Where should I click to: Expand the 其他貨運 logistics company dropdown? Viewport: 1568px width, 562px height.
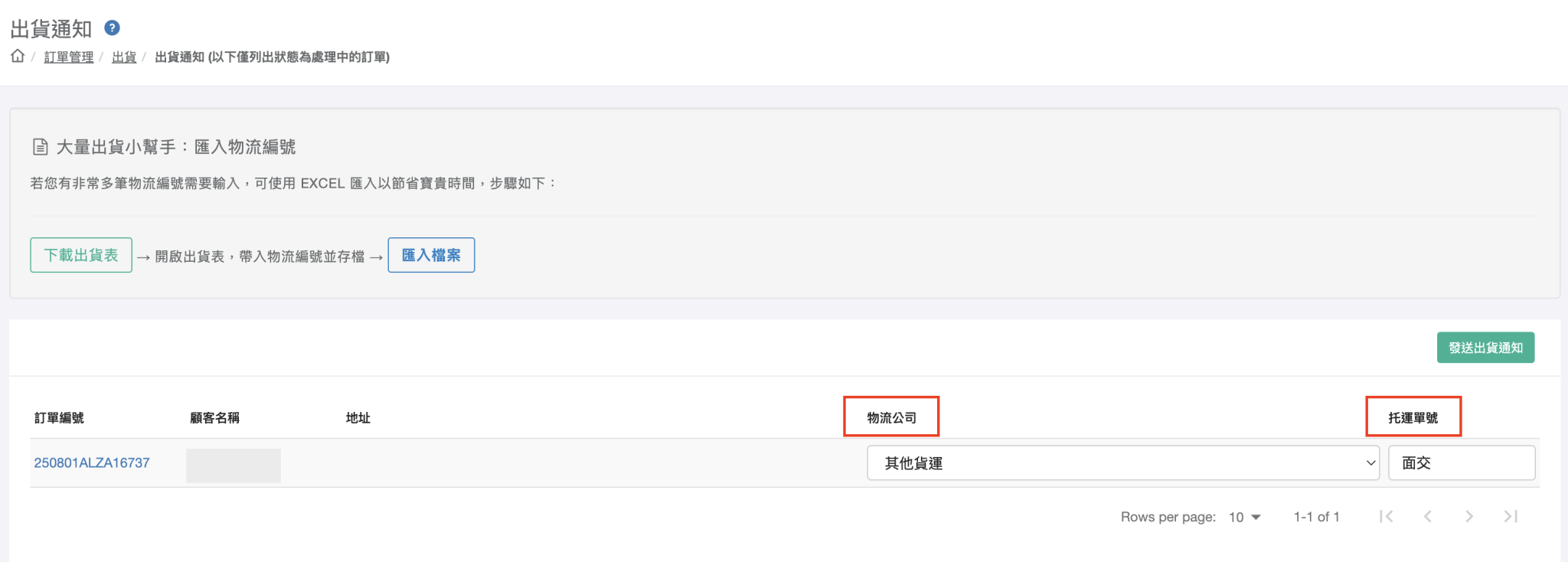1122,463
